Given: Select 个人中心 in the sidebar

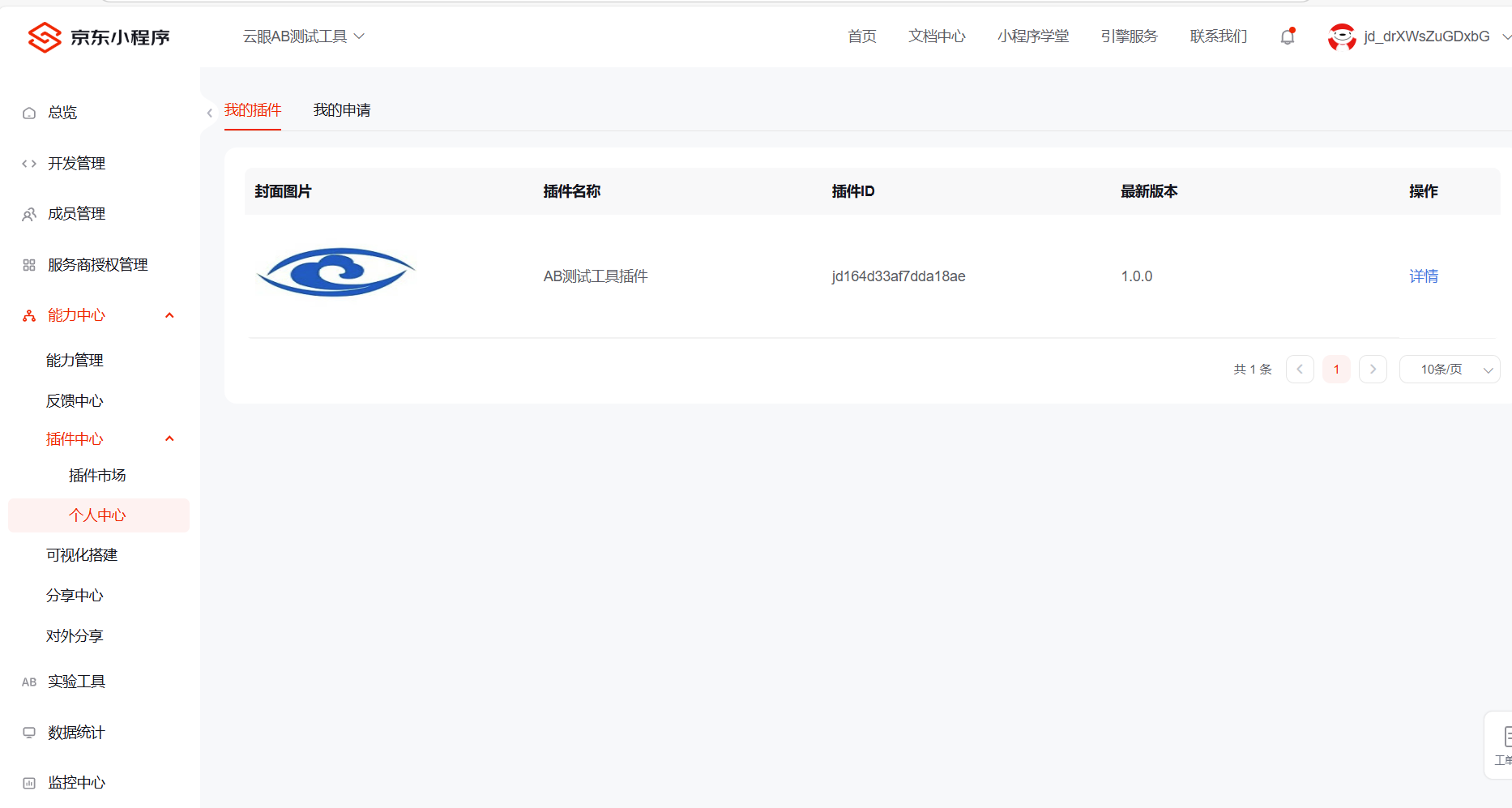Looking at the screenshot, I should pos(99,515).
